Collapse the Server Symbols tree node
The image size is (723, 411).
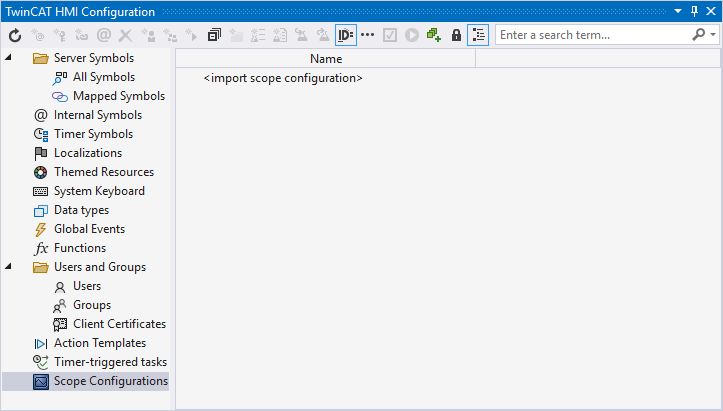[8, 57]
